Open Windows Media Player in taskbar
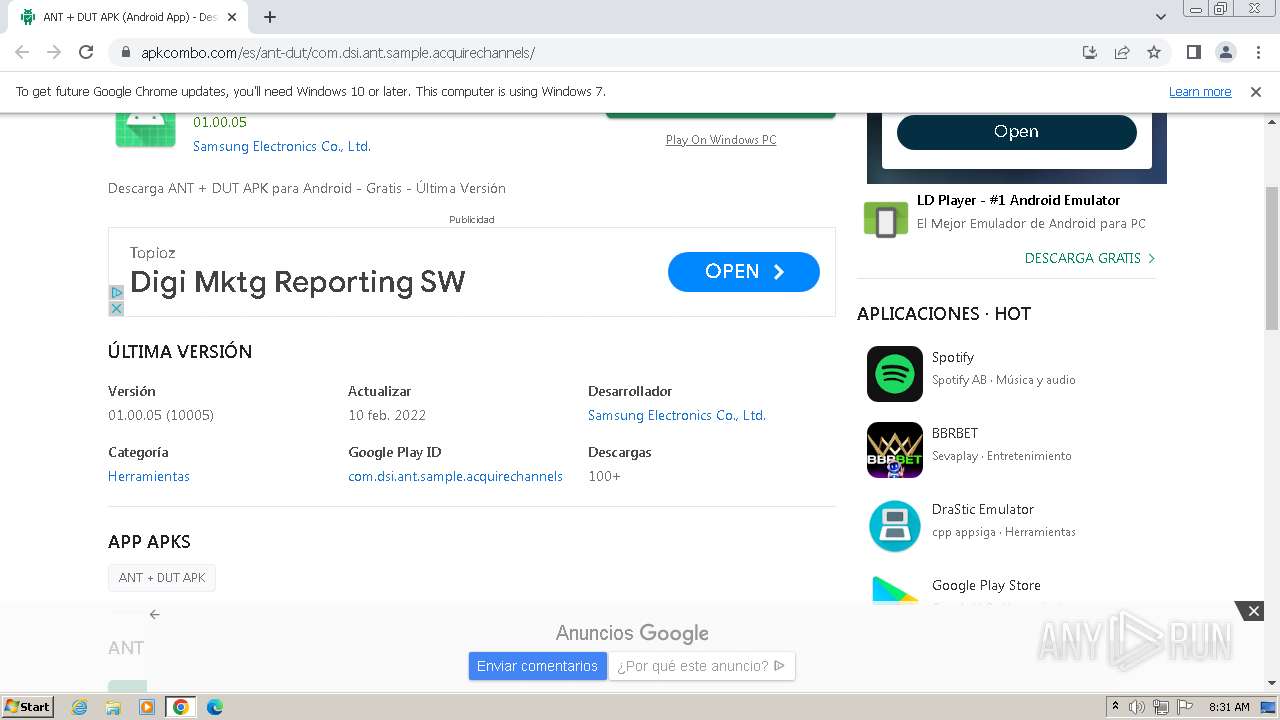 147,707
